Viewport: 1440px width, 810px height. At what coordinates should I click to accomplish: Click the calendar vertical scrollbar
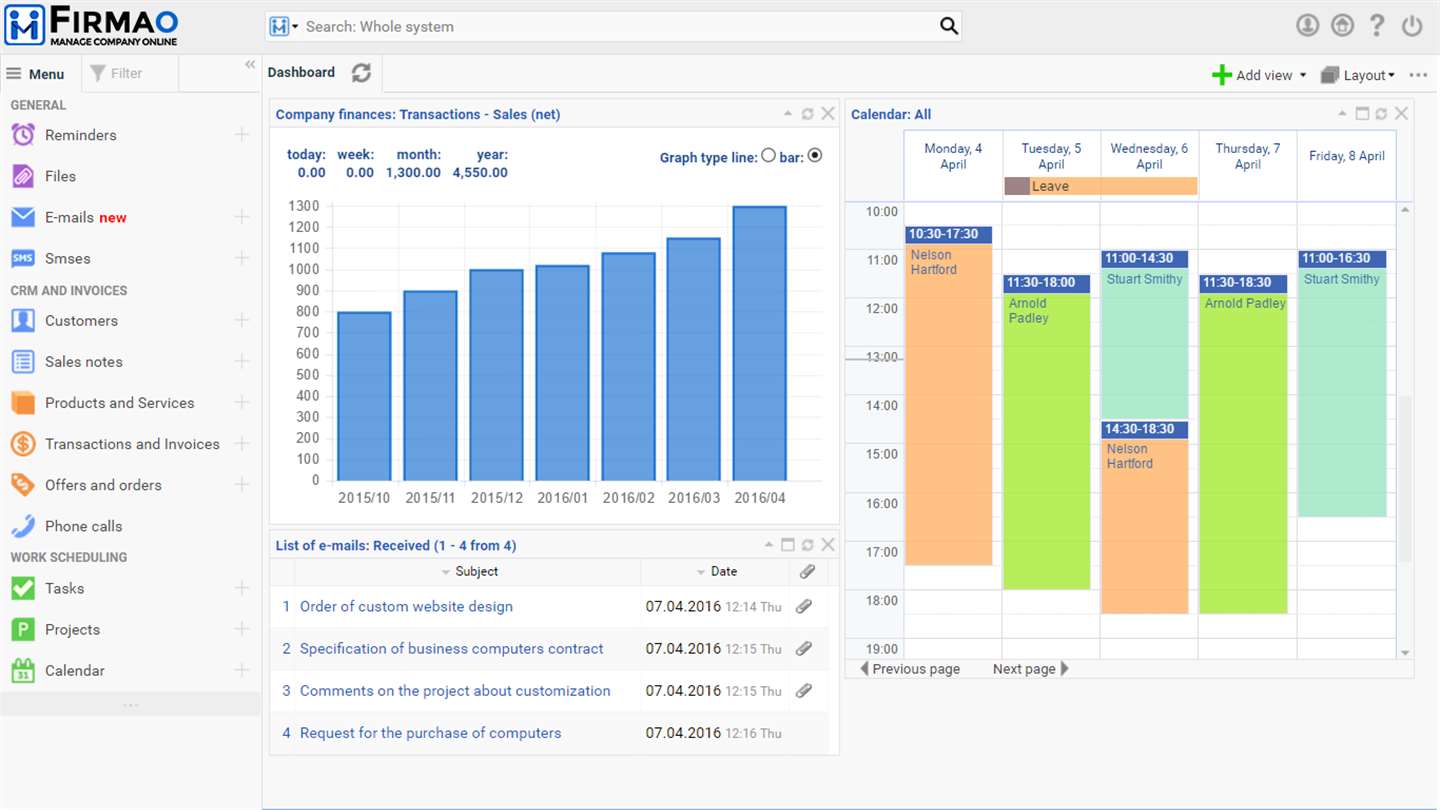pos(1405,430)
